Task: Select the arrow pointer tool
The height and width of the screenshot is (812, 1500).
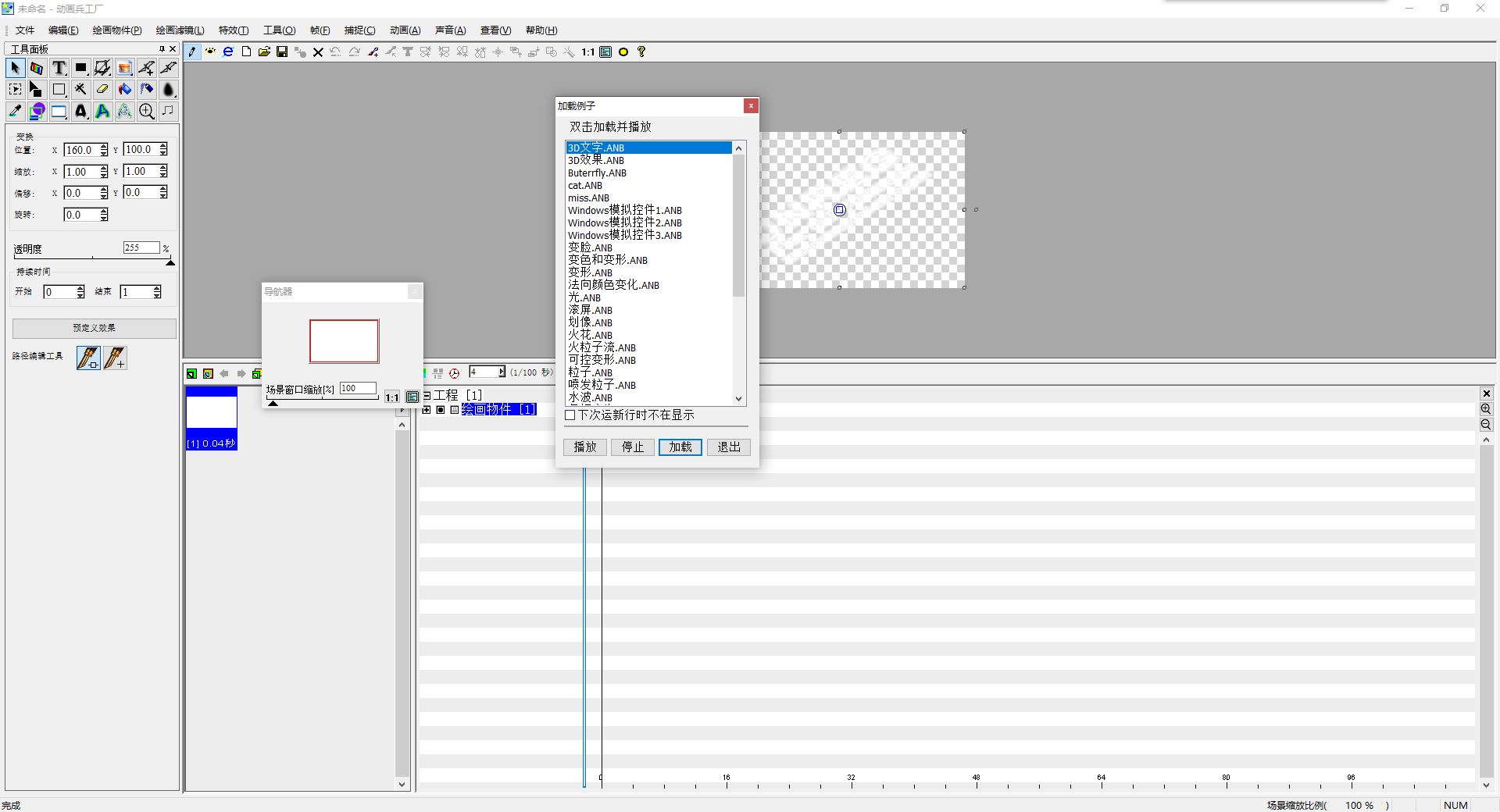Action: coord(15,68)
